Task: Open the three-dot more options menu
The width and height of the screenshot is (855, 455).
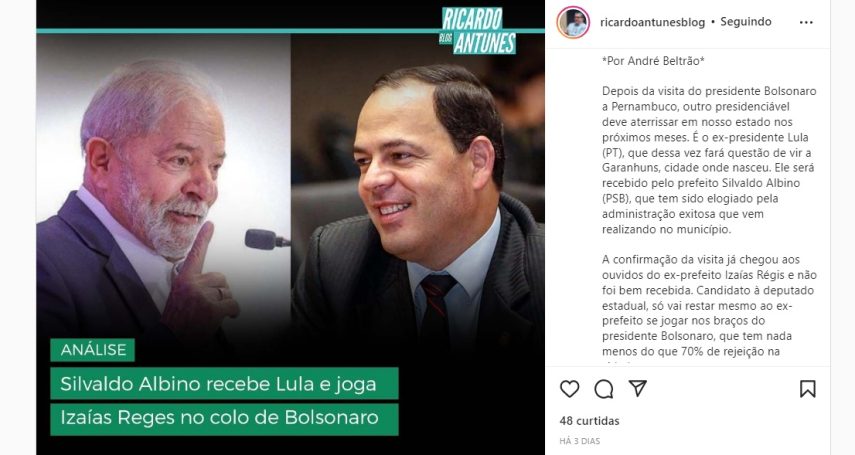Action: (x=806, y=22)
